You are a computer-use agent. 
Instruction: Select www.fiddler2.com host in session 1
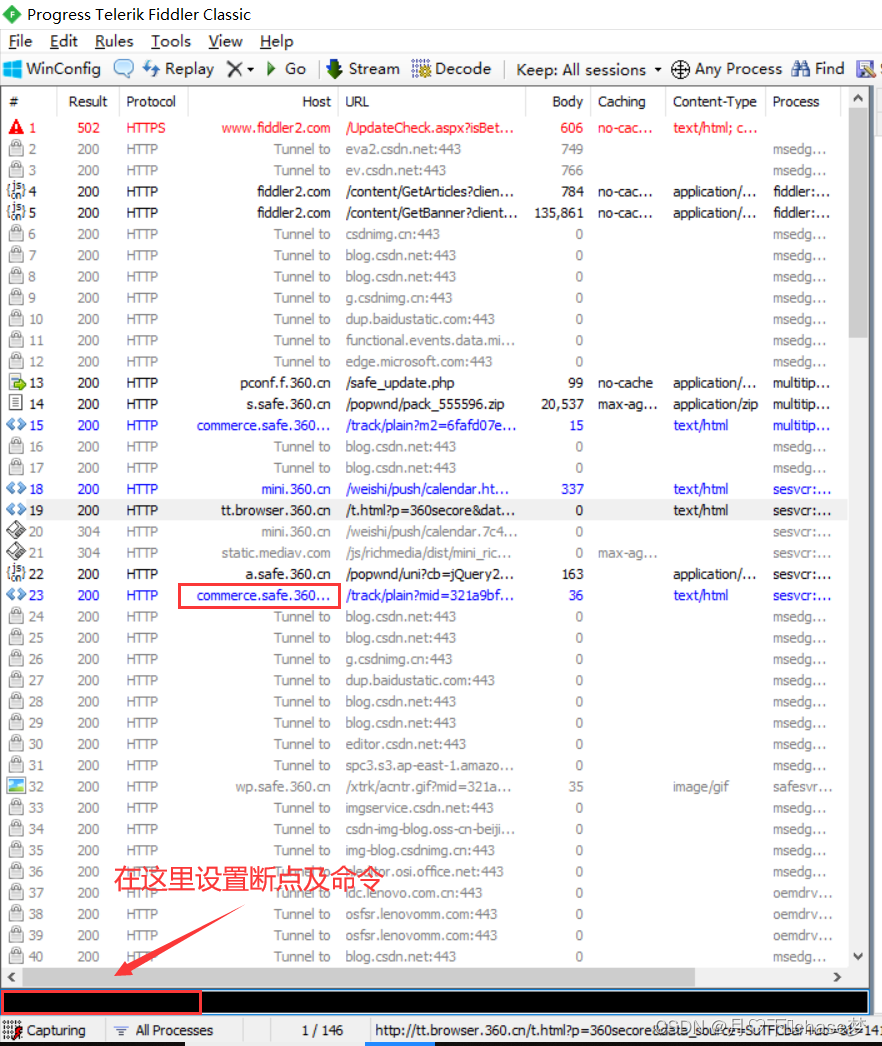coord(276,127)
